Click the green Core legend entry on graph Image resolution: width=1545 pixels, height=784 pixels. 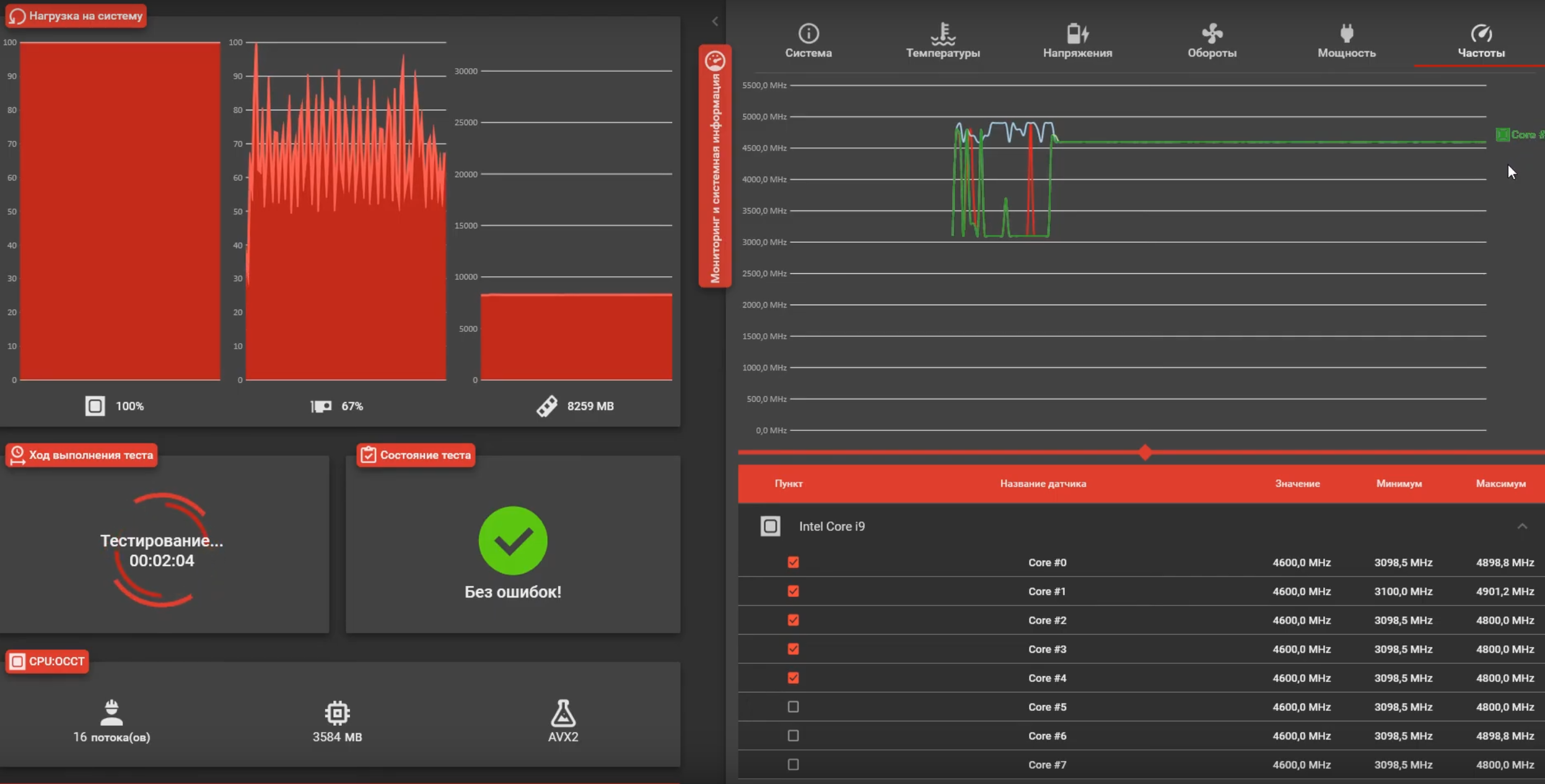click(x=1518, y=134)
